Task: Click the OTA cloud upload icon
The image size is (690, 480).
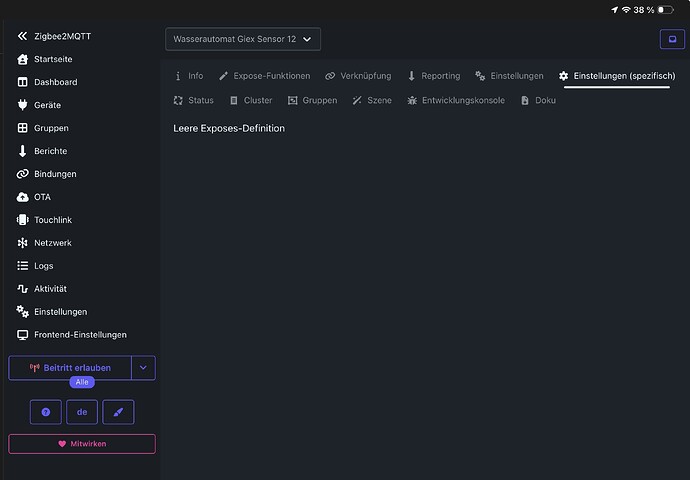Action: click(22, 197)
